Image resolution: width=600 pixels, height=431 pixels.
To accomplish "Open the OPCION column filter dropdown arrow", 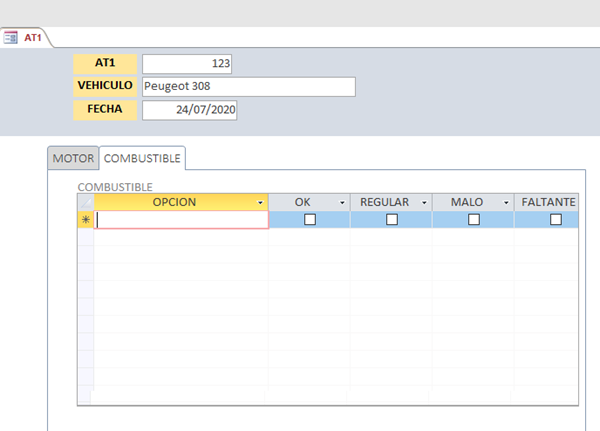I will [x=260, y=202].
